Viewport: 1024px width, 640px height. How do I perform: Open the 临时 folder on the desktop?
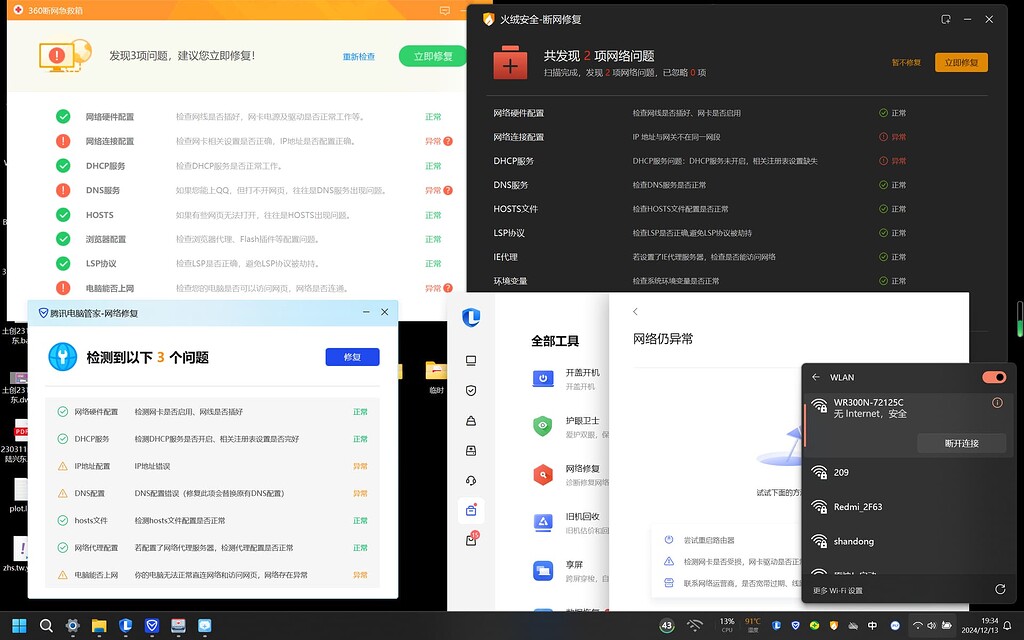coord(436,377)
